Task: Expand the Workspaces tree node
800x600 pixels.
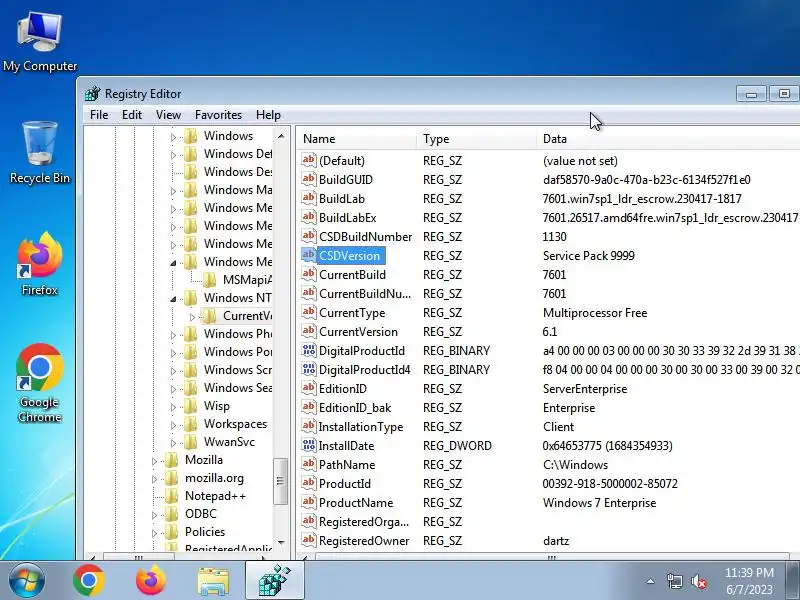Action: click(x=173, y=425)
